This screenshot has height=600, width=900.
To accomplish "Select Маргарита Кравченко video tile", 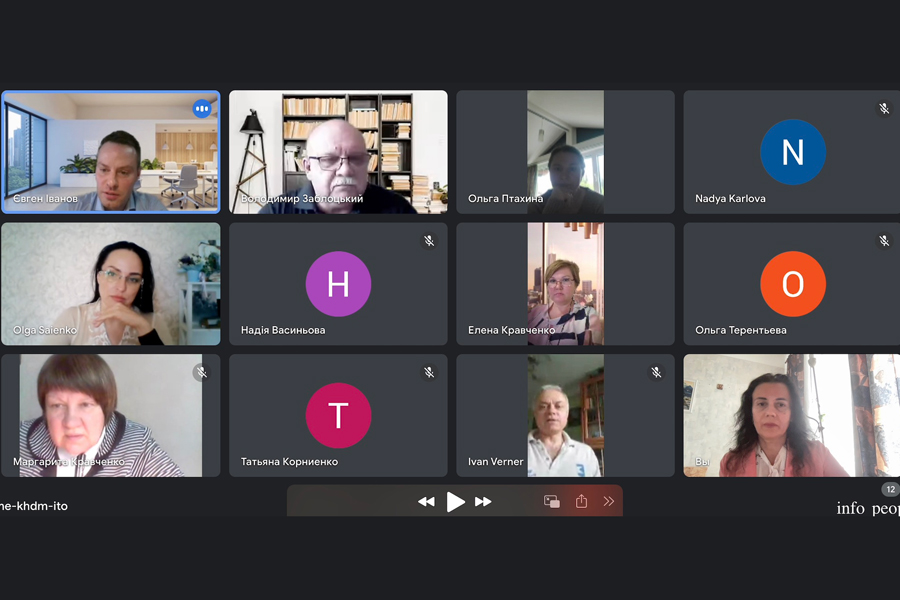I will click(111, 416).
